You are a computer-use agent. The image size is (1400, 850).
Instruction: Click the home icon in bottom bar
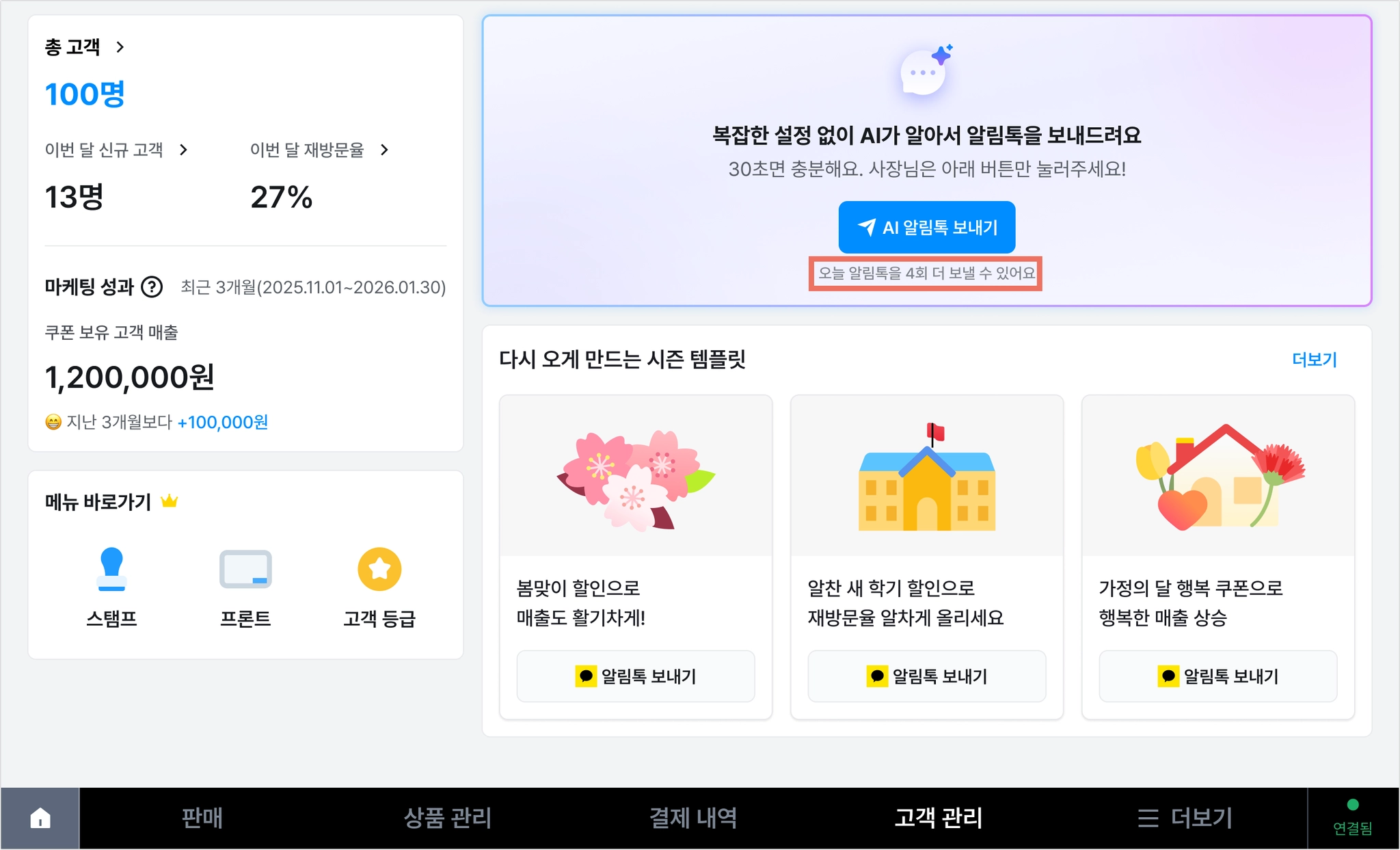tap(40, 818)
